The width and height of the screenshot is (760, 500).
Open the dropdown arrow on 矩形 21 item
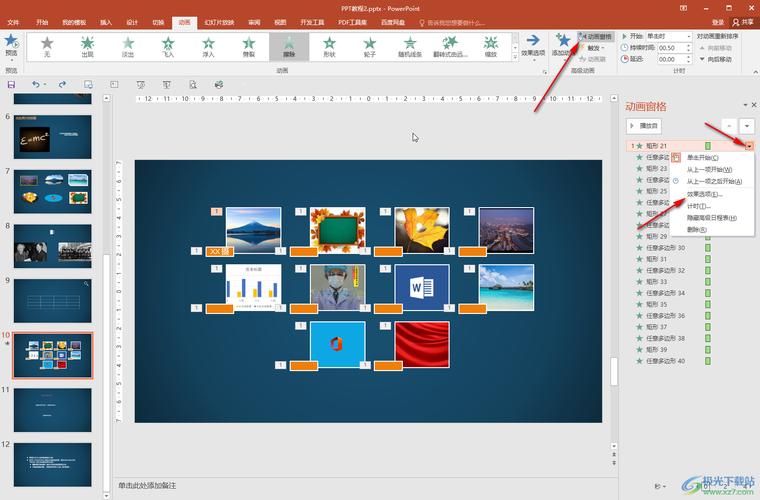click(749, 146)
